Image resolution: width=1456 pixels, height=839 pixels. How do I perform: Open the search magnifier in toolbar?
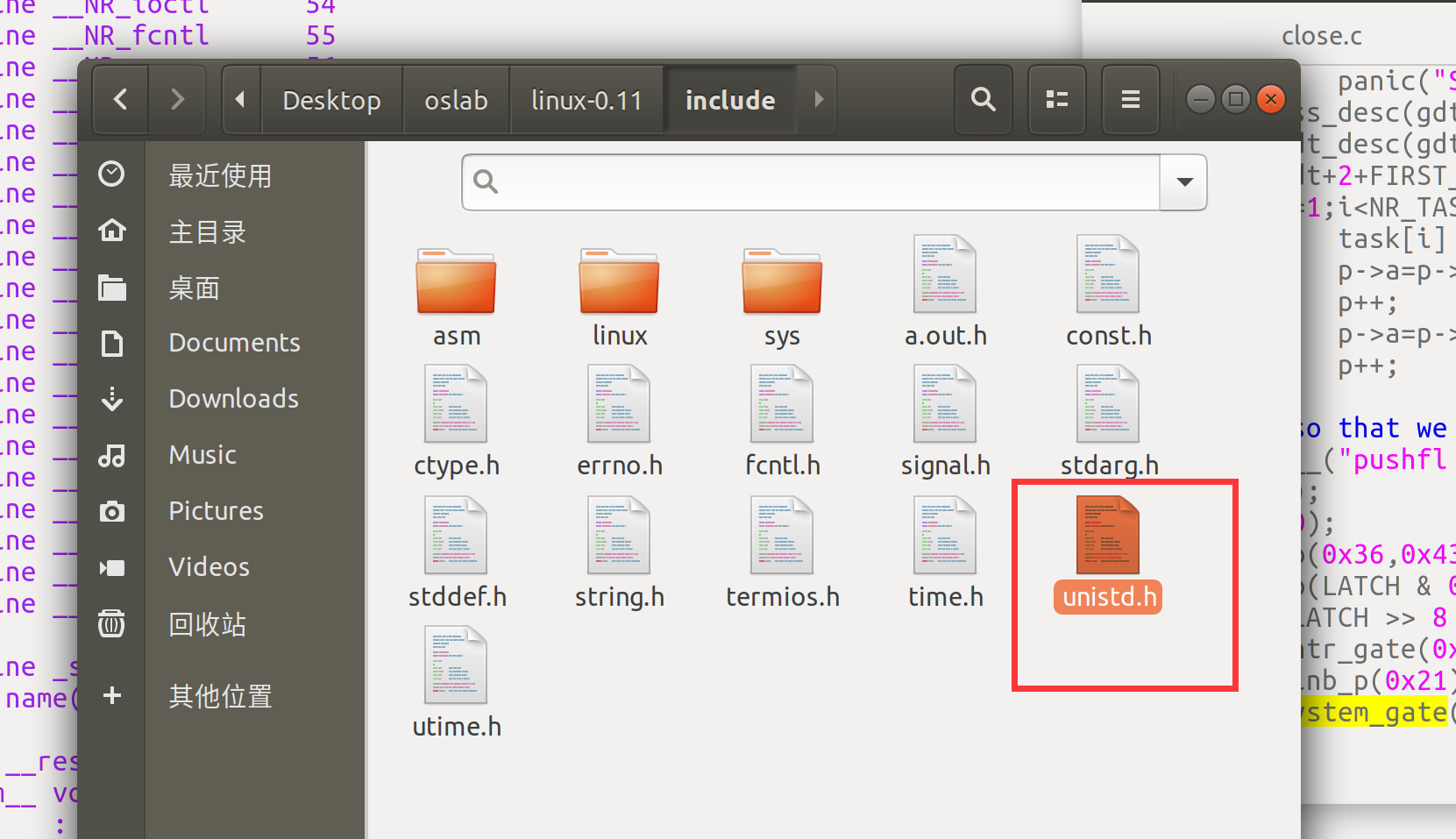coord(984,100)
